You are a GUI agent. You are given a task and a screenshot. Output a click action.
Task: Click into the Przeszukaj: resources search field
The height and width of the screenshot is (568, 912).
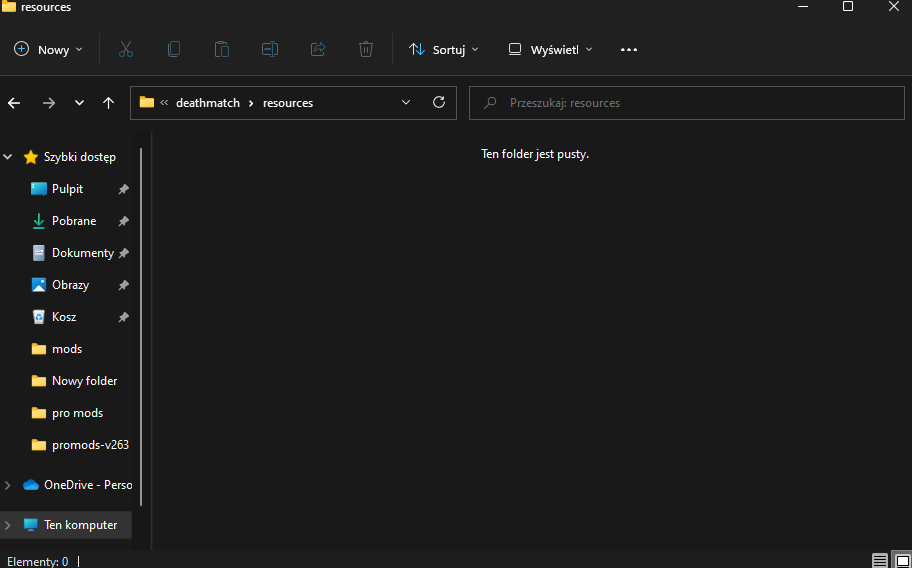pos(686,103)
